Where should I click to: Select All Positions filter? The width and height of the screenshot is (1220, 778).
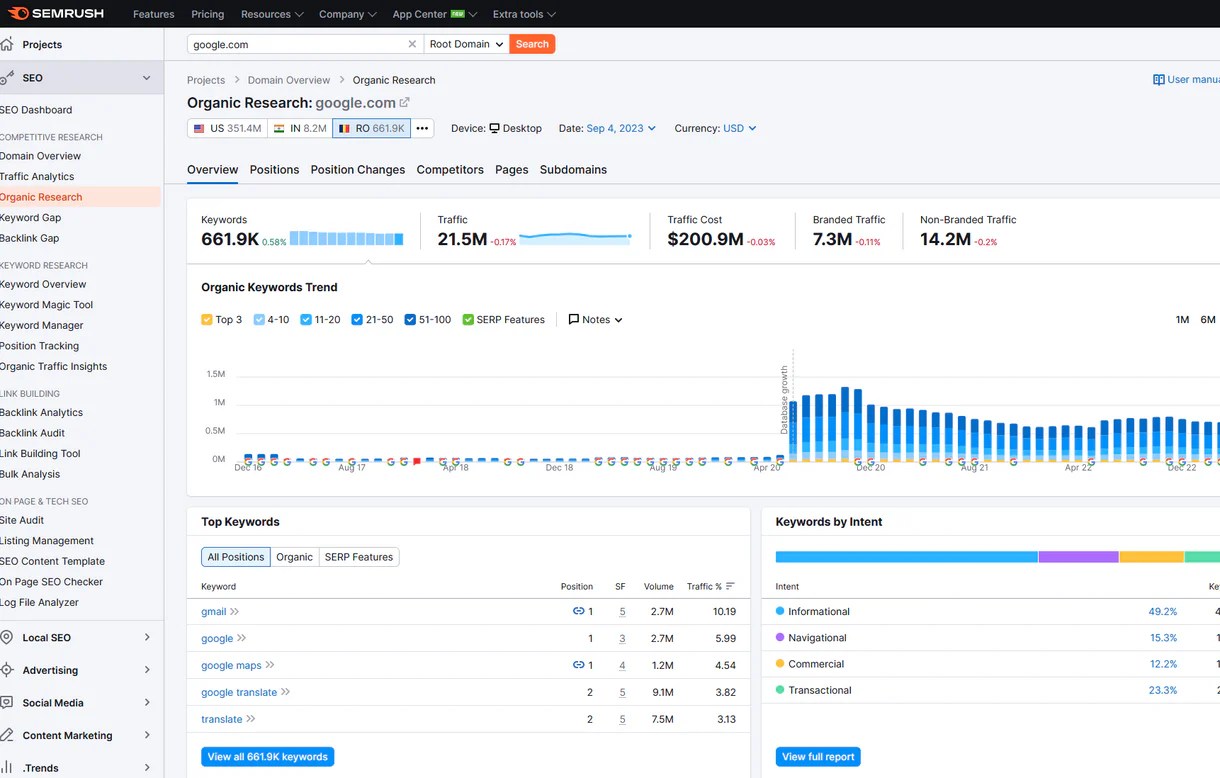[x=236, y=557]
